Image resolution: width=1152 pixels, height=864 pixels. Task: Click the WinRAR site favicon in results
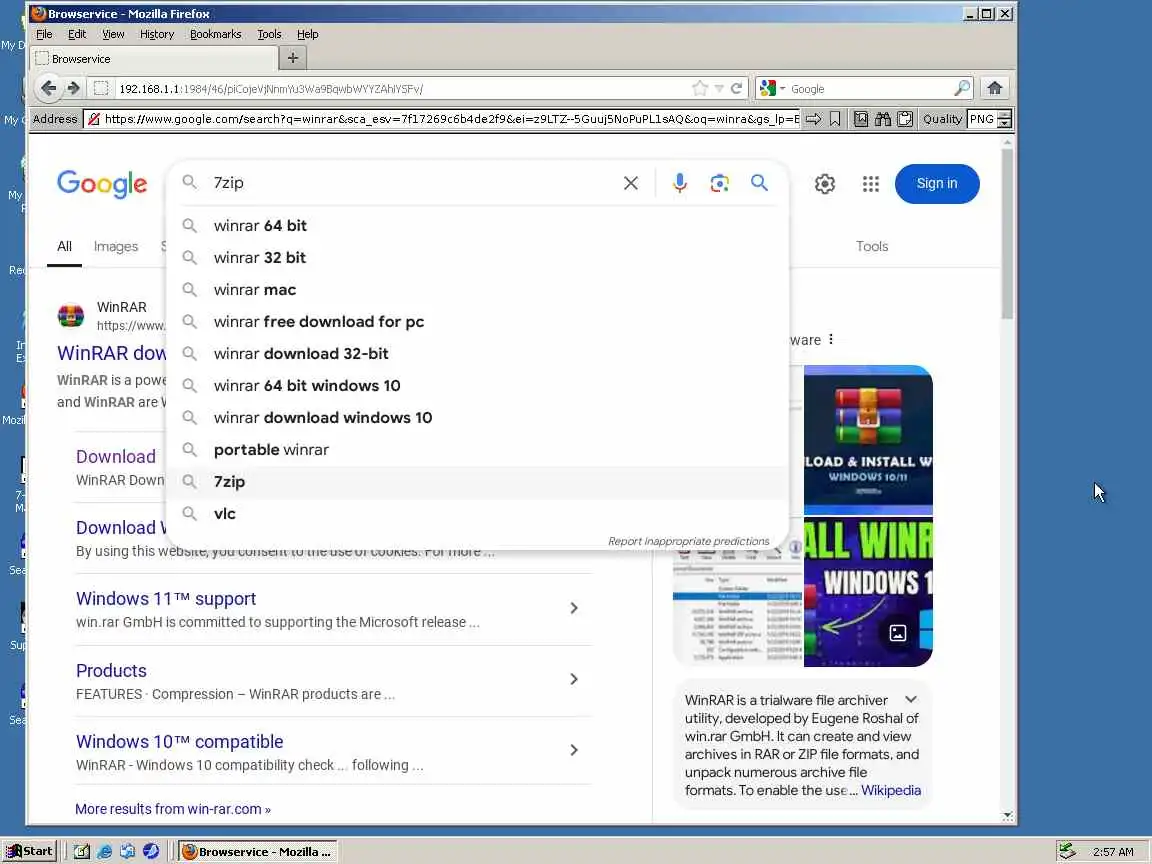tap(71, 315)
